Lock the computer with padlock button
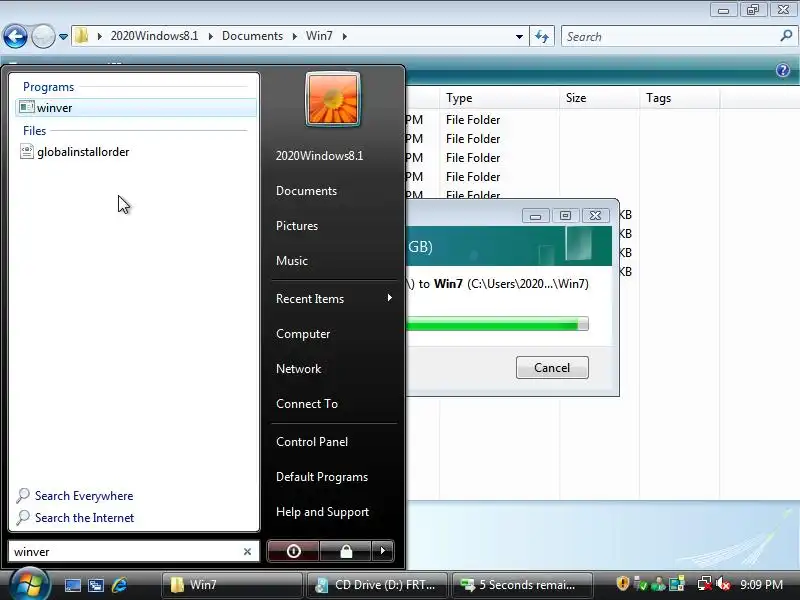800x600 pixels. [x=346, y=551]
